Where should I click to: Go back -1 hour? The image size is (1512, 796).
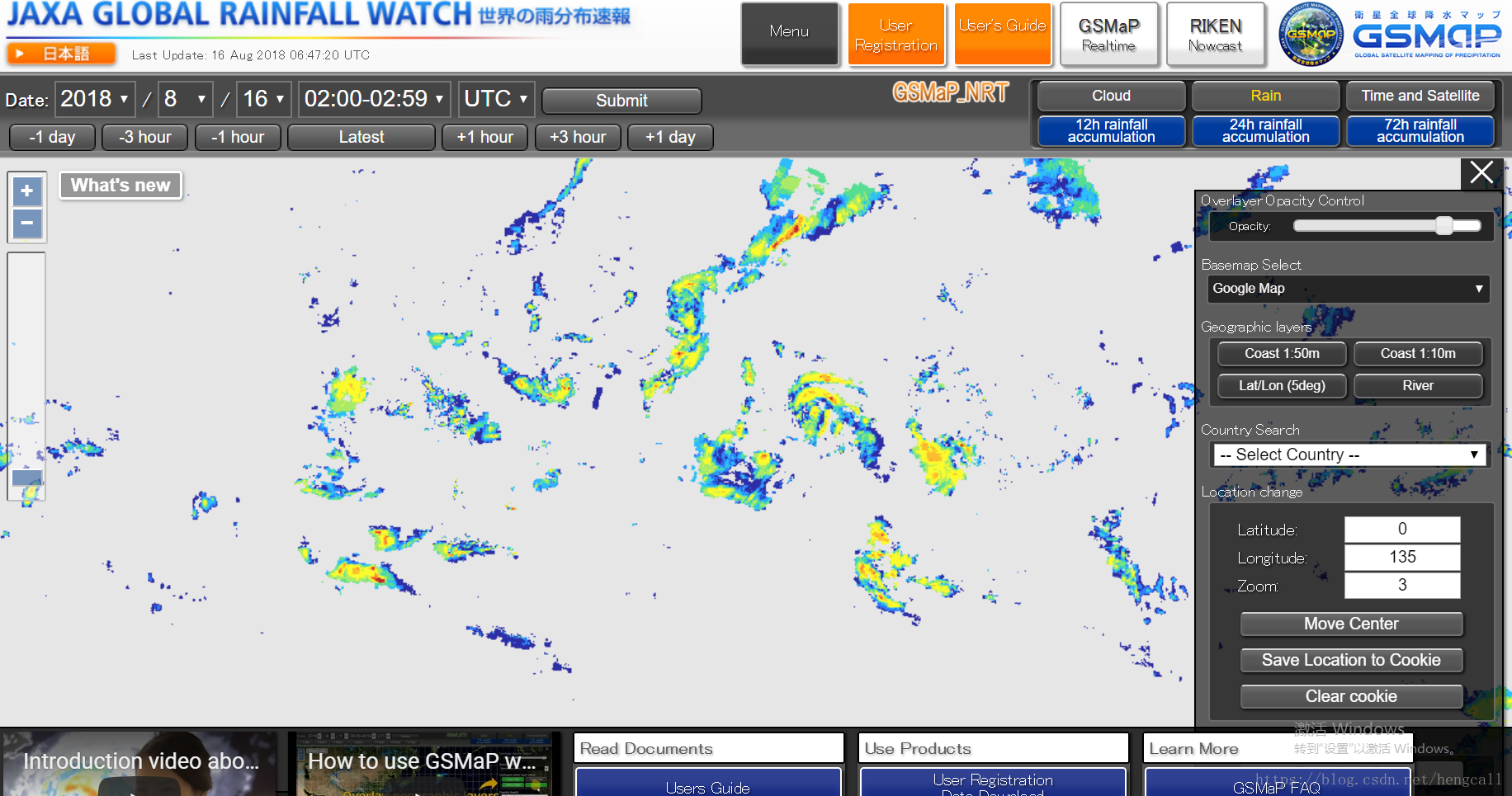tap(238, 137)
